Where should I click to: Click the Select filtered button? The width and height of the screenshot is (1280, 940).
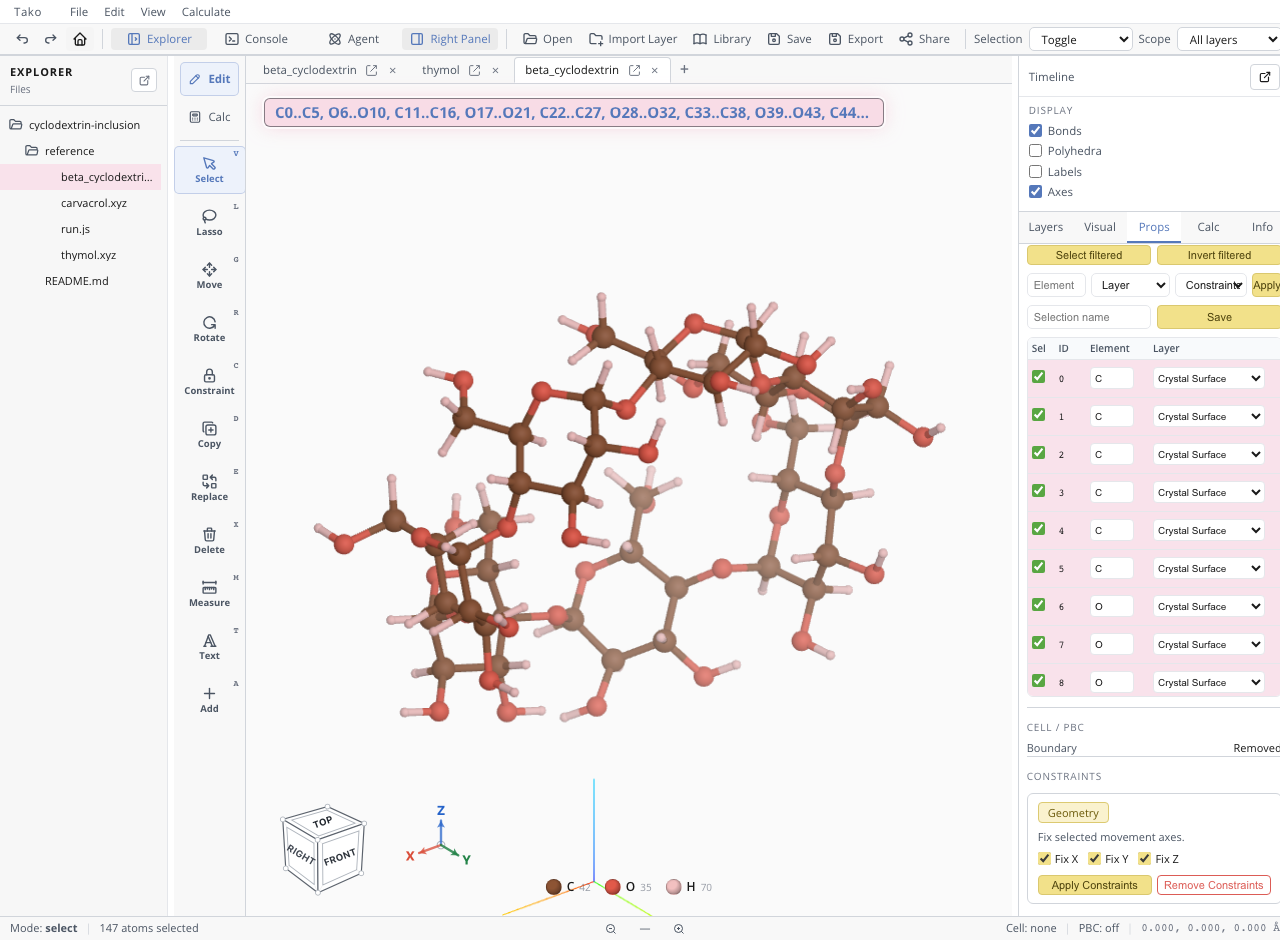[x=1089, y=255]
